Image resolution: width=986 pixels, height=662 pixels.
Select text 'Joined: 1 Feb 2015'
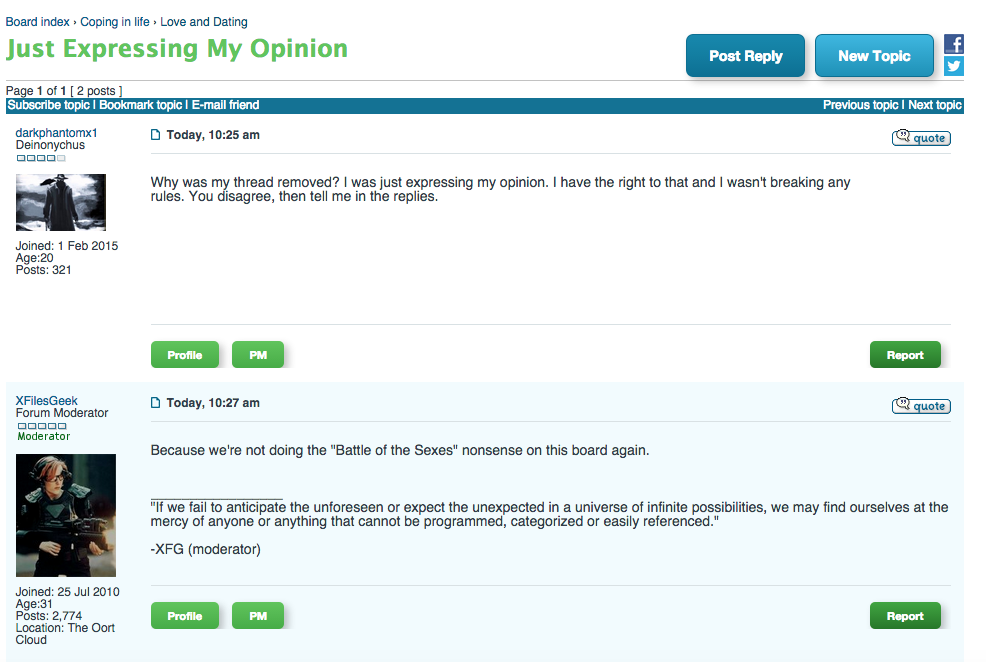pyautogui.click(x=67, y=246)
